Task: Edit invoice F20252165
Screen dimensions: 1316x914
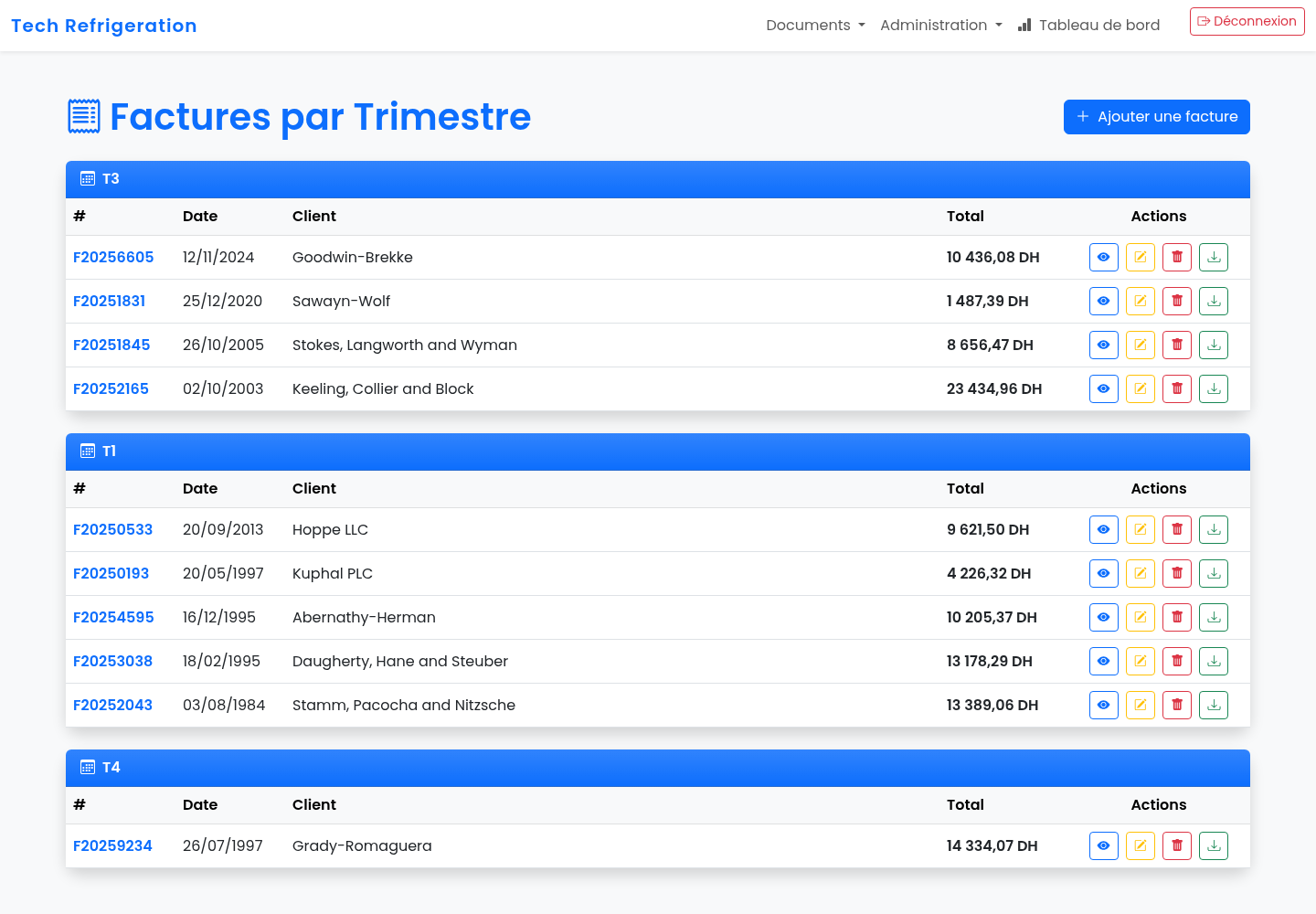Action: [1141, 389]
